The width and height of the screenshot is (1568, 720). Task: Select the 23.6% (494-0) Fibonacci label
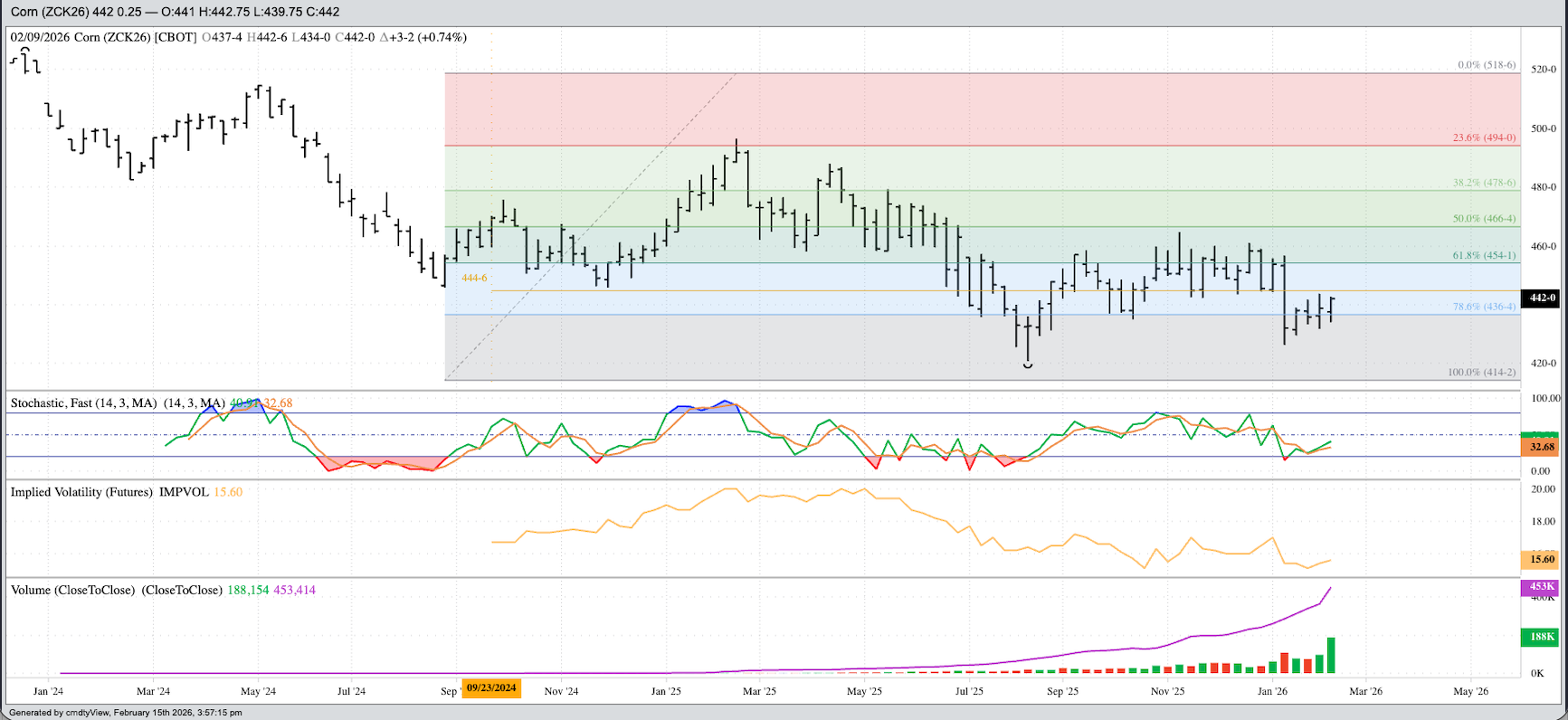click(1484, 137)
